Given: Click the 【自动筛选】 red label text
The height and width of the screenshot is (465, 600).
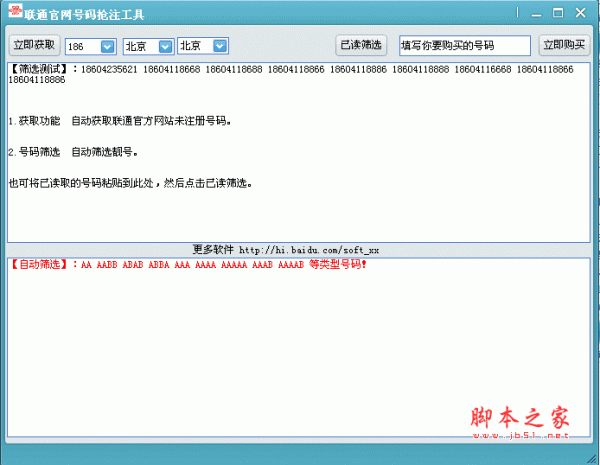Looking at the screenshot, I should 40,264.
